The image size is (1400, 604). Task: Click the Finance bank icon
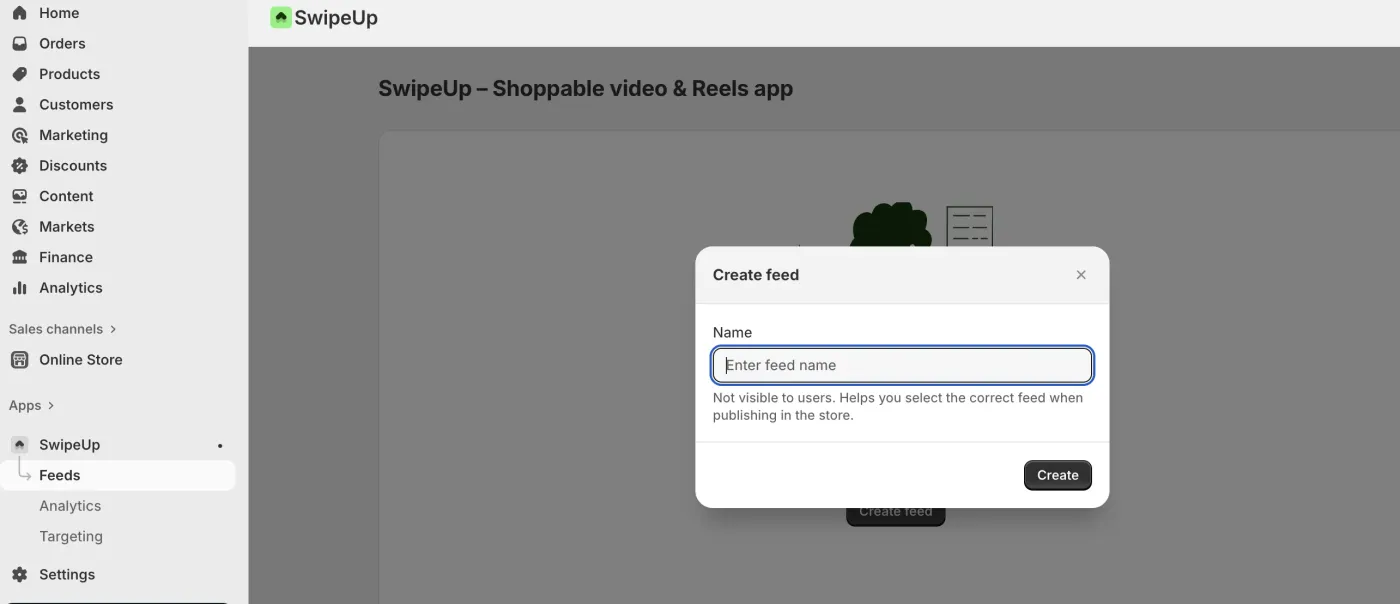[x=19, y=257]
